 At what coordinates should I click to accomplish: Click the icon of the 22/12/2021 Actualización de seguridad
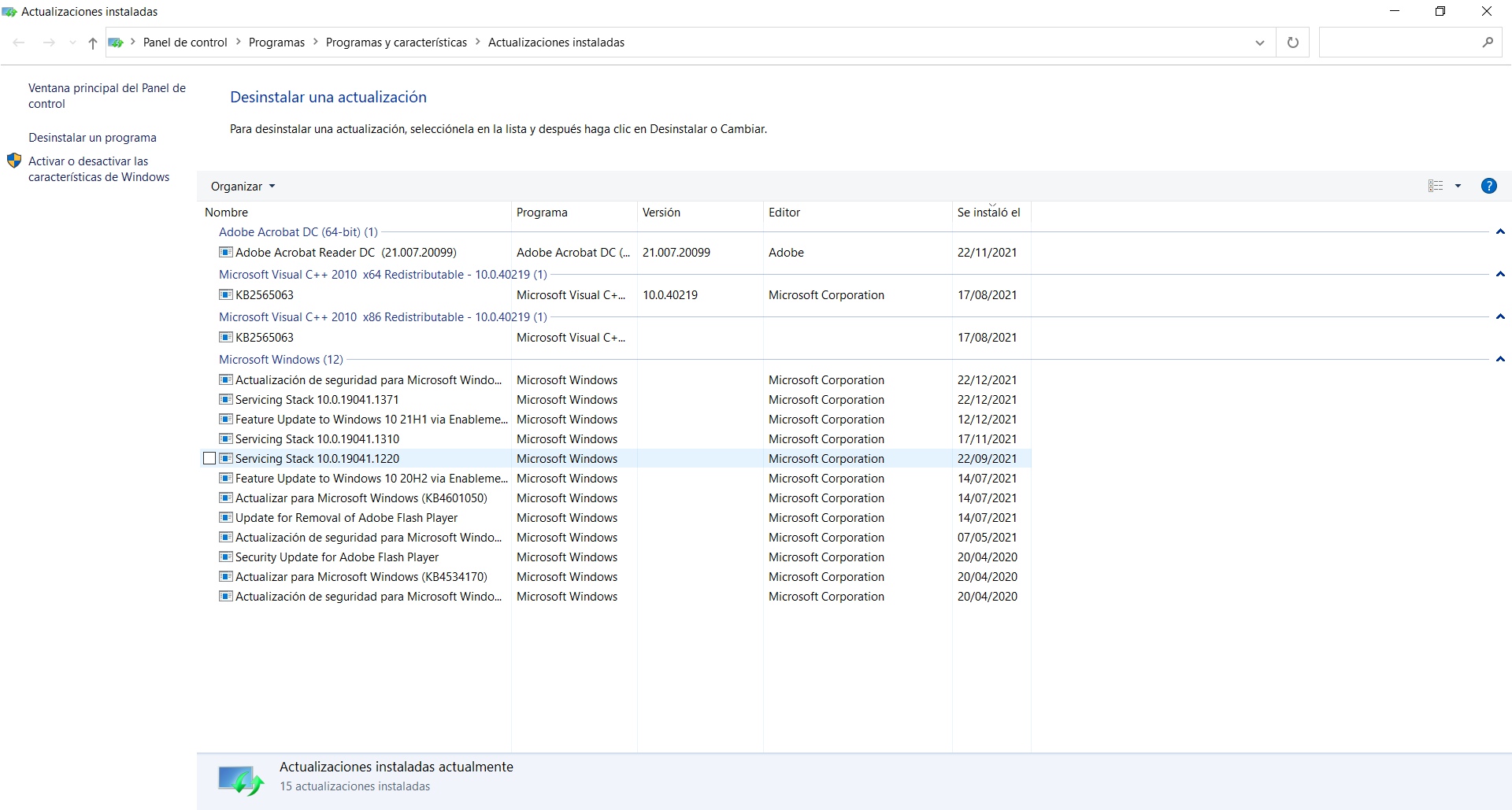[226, 380]
